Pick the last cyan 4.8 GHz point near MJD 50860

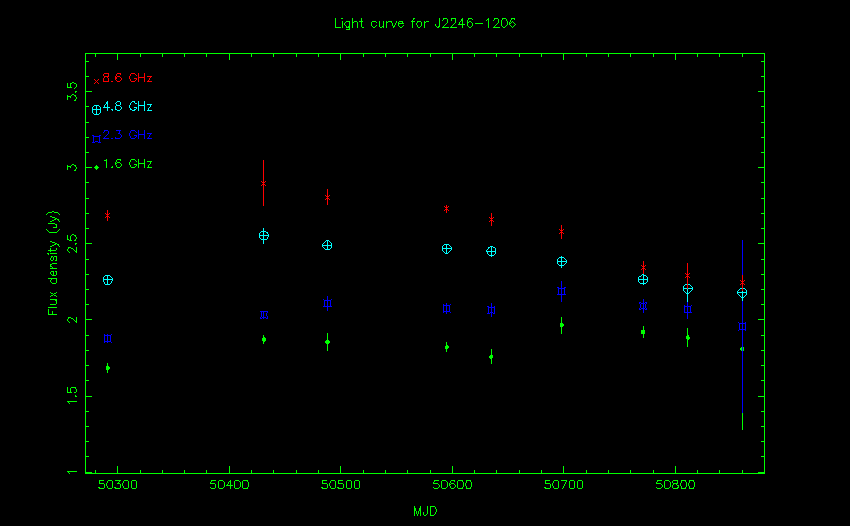pos(742,293)
